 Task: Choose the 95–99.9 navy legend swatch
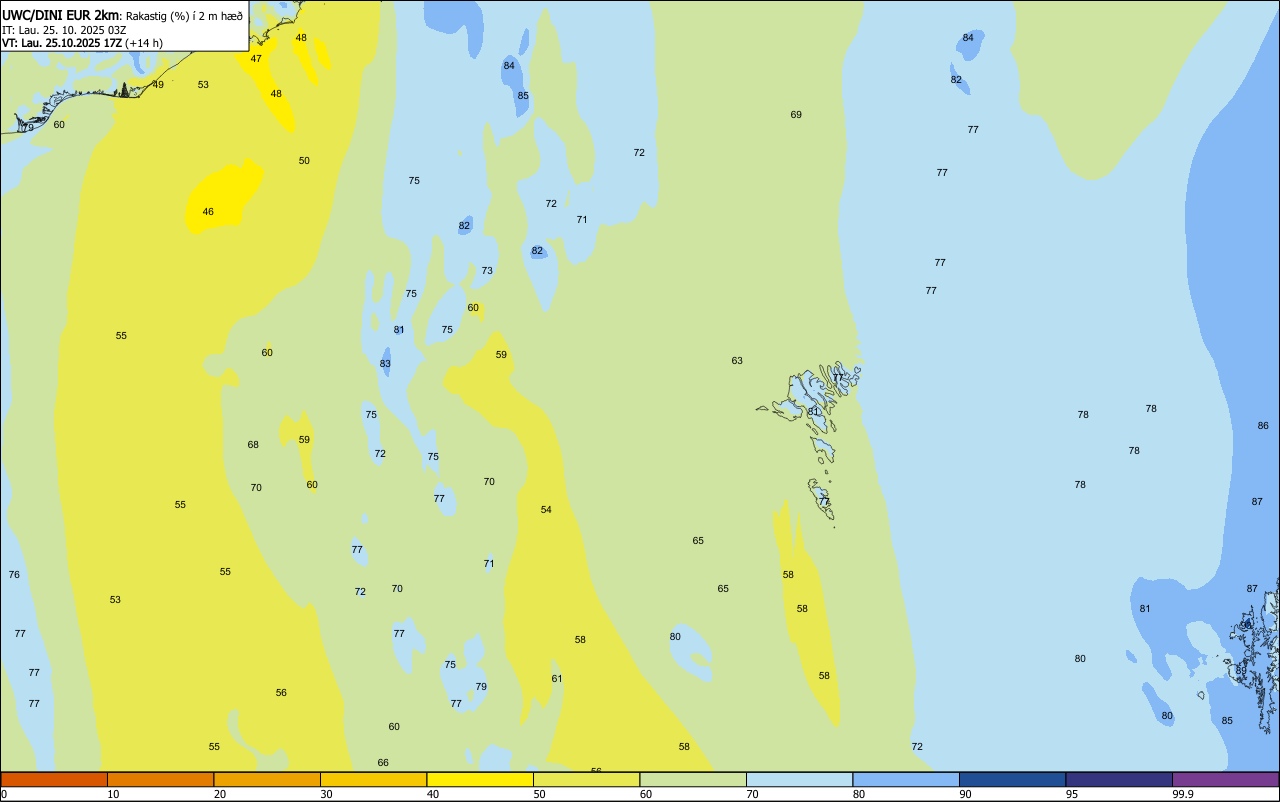pyautogui.click(x=1119, y=779)
